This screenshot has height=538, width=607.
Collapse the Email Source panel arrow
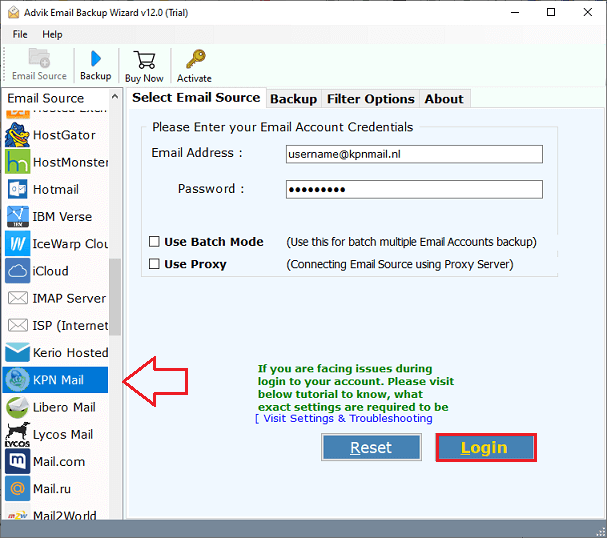115,96
